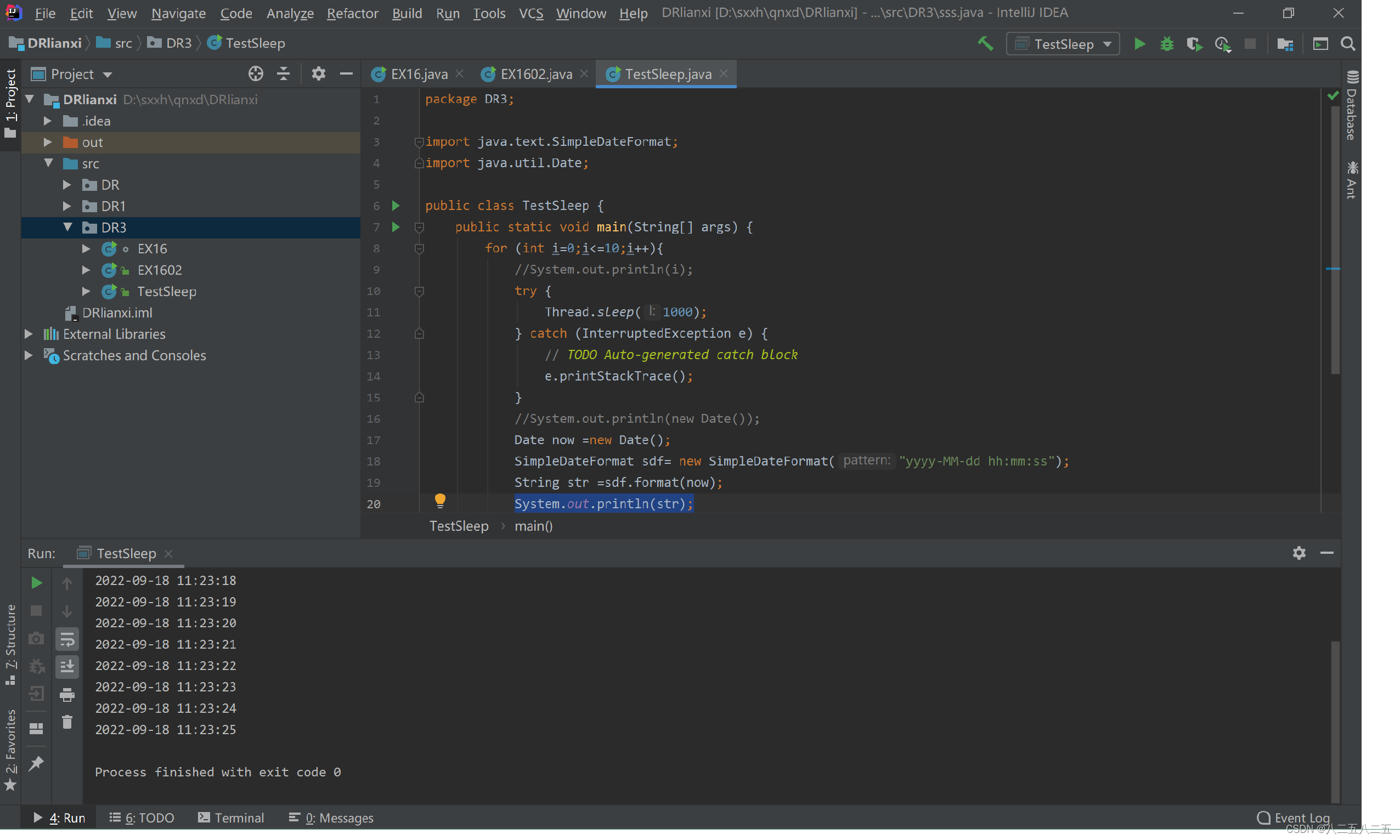
Task: Toggle scroll to end in Run console
Action: (x=67, y=667)
